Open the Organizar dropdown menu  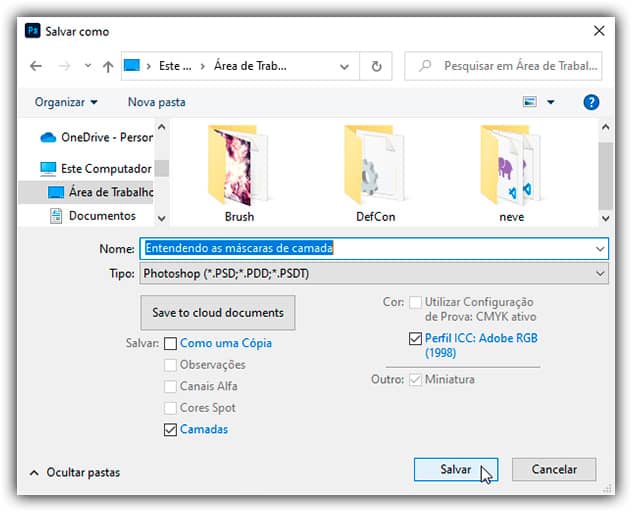pos(66,102)
